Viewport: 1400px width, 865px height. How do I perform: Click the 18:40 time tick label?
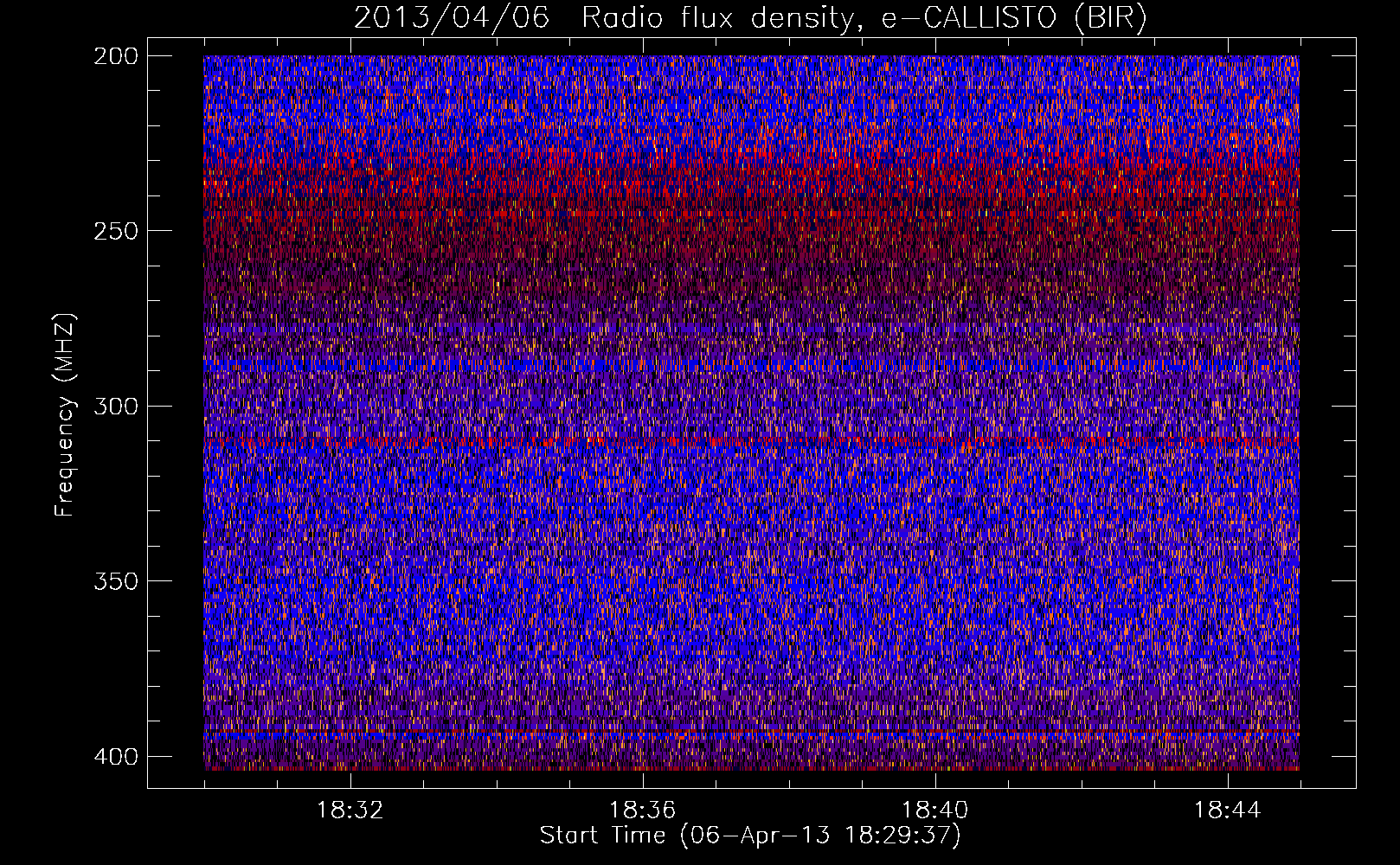click(935, 811)
